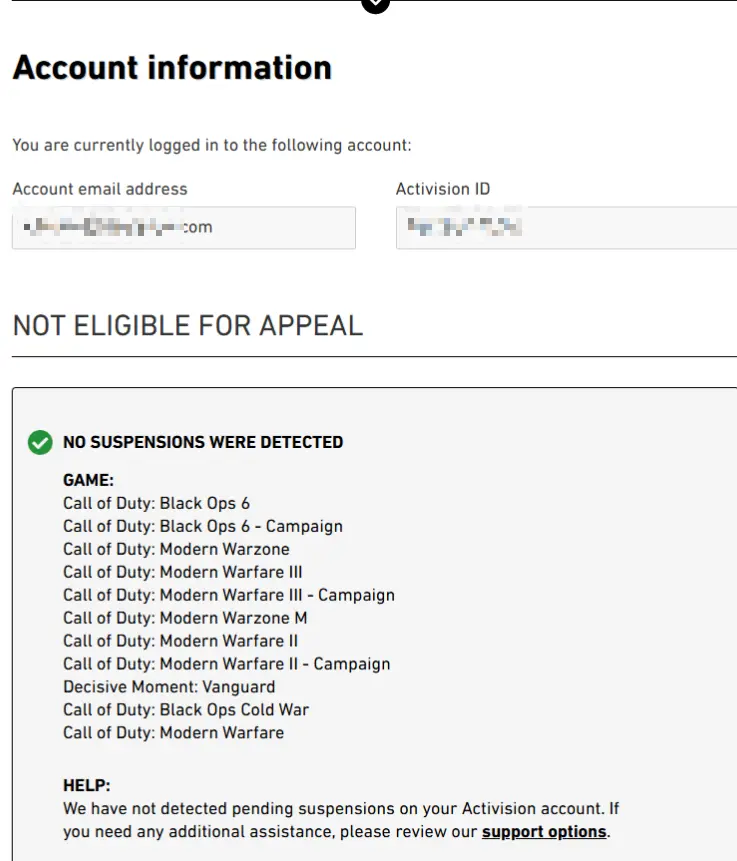Click the Account email address label text

pyautogui.click(x=100, y=189)
